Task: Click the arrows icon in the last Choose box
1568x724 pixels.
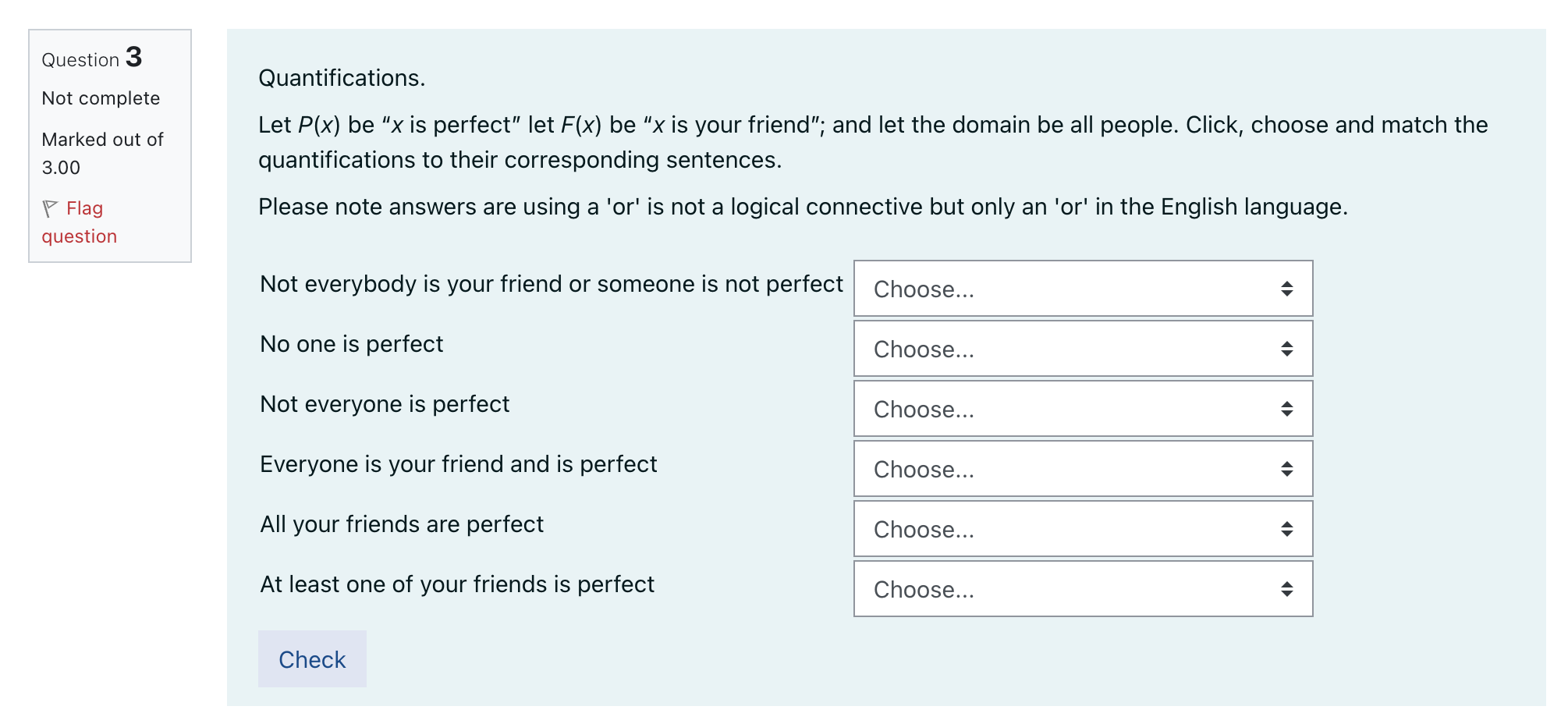Action: (x=1286, y=589)
